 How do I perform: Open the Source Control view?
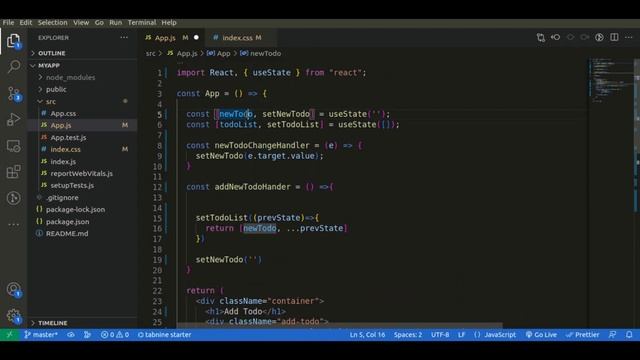pyautogui.click(x=14, y=94)
